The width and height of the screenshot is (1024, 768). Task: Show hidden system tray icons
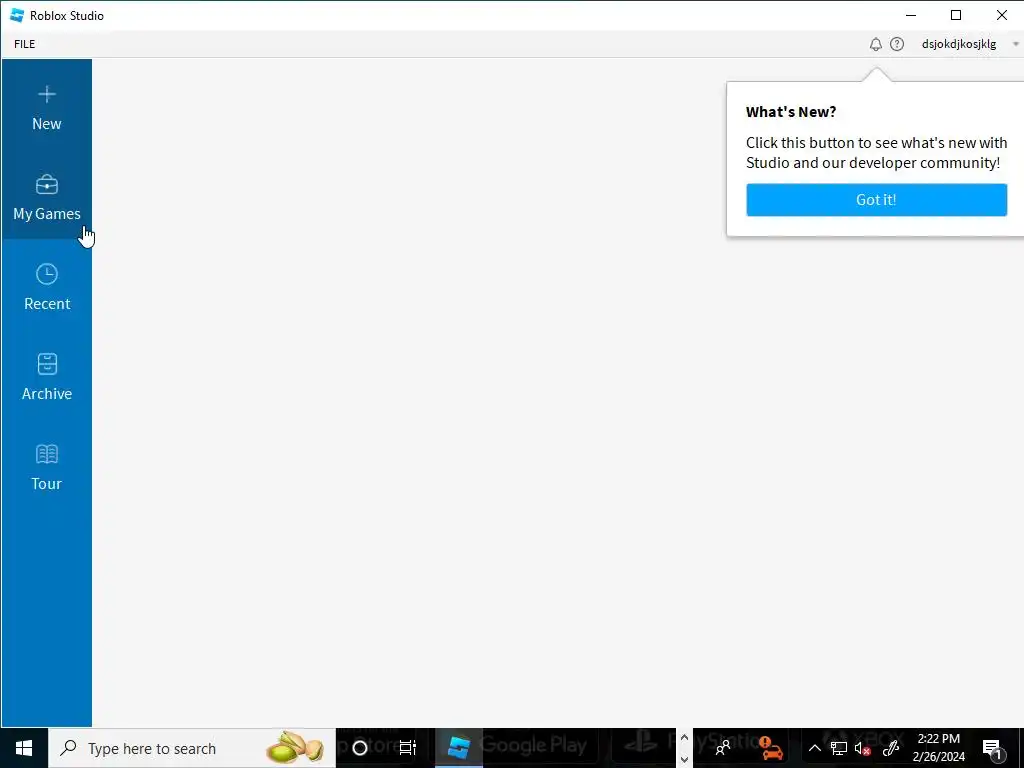pos(814,748)
